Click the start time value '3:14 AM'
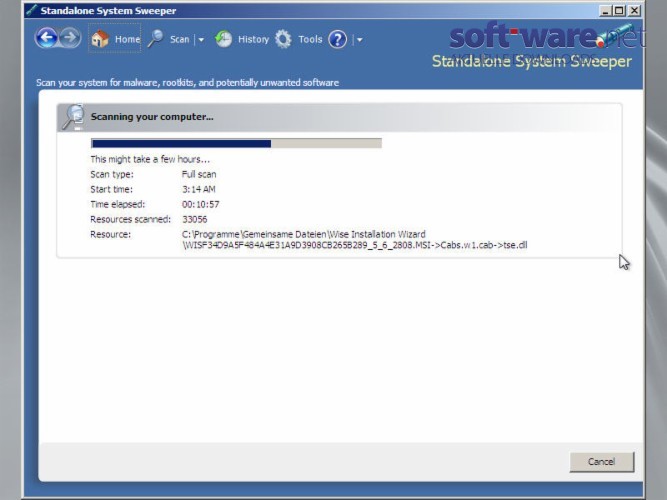Screen dimensions: 667x500 [199, 189]
